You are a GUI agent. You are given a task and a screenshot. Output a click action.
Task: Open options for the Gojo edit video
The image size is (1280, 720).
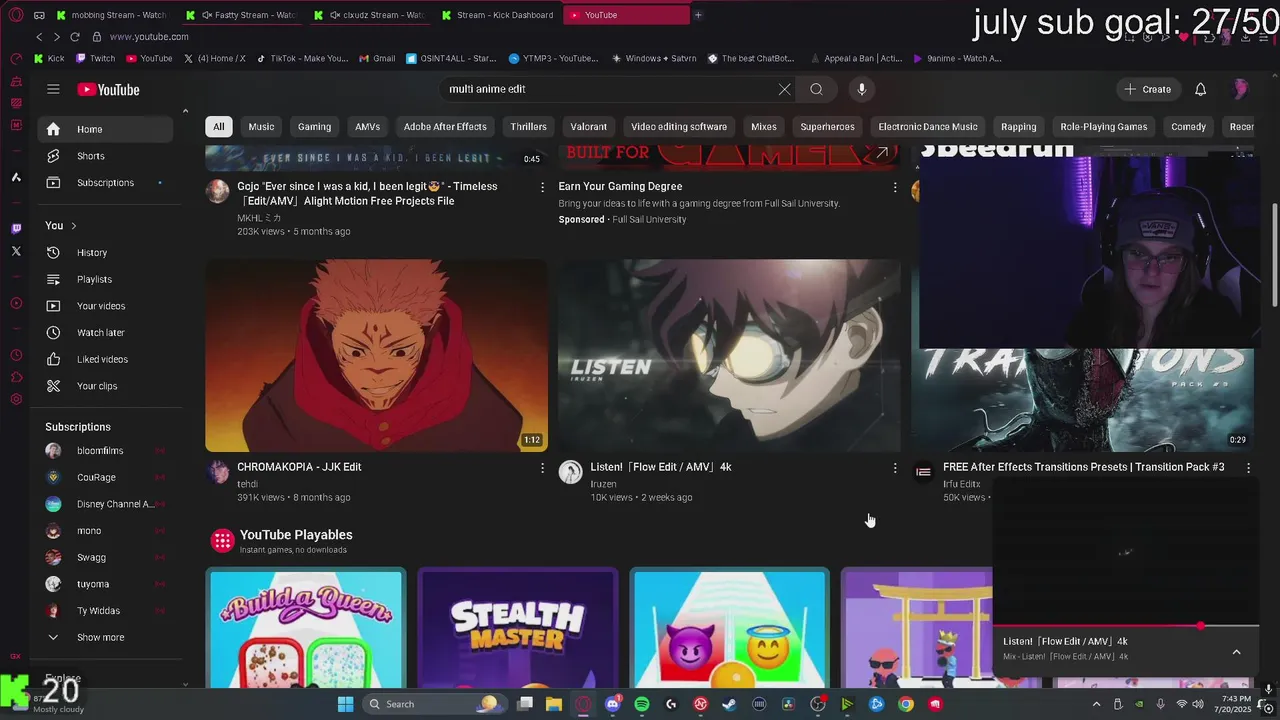[542, 187]
